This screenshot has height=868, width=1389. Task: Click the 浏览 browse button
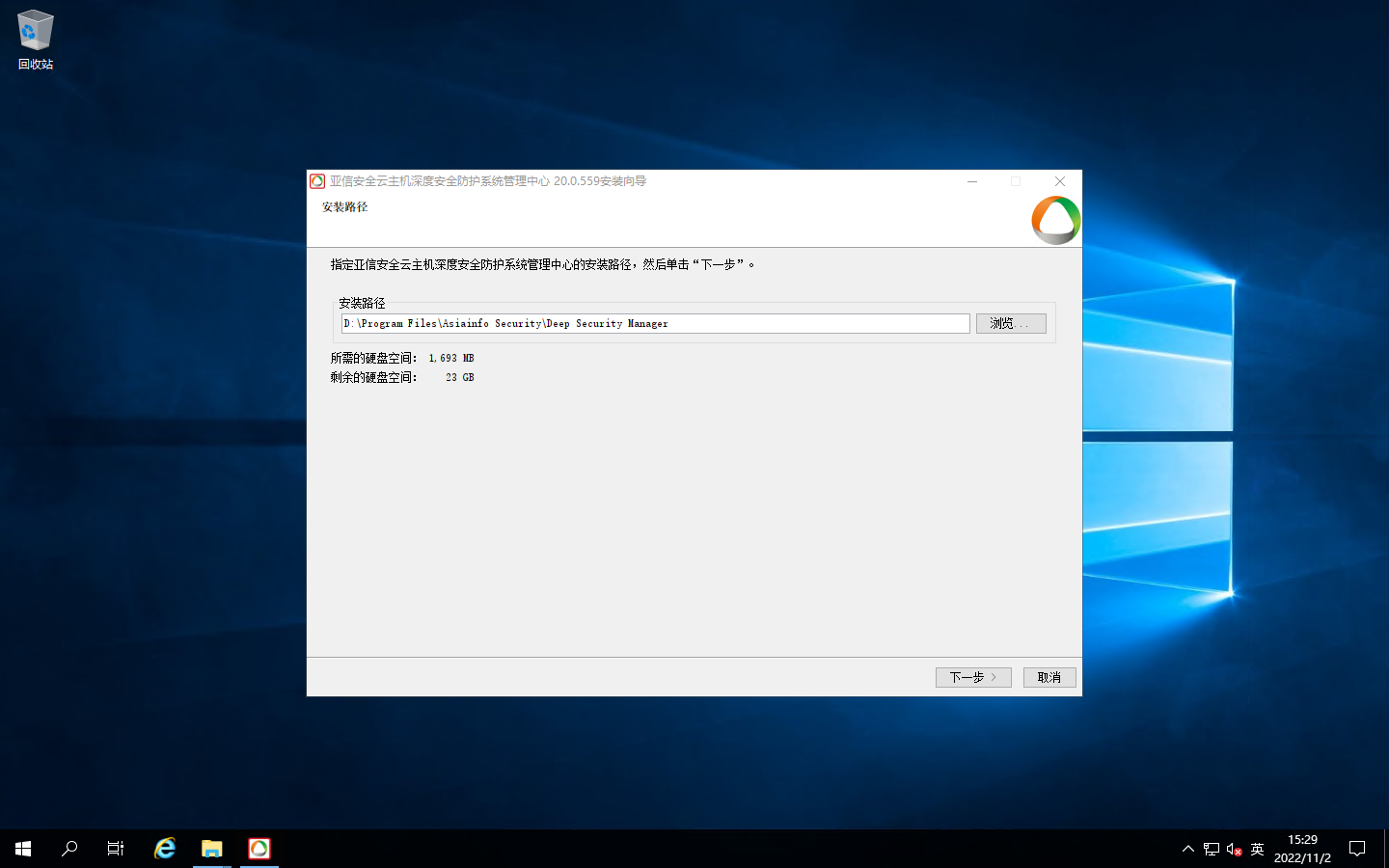click(x=1010, y=323)
